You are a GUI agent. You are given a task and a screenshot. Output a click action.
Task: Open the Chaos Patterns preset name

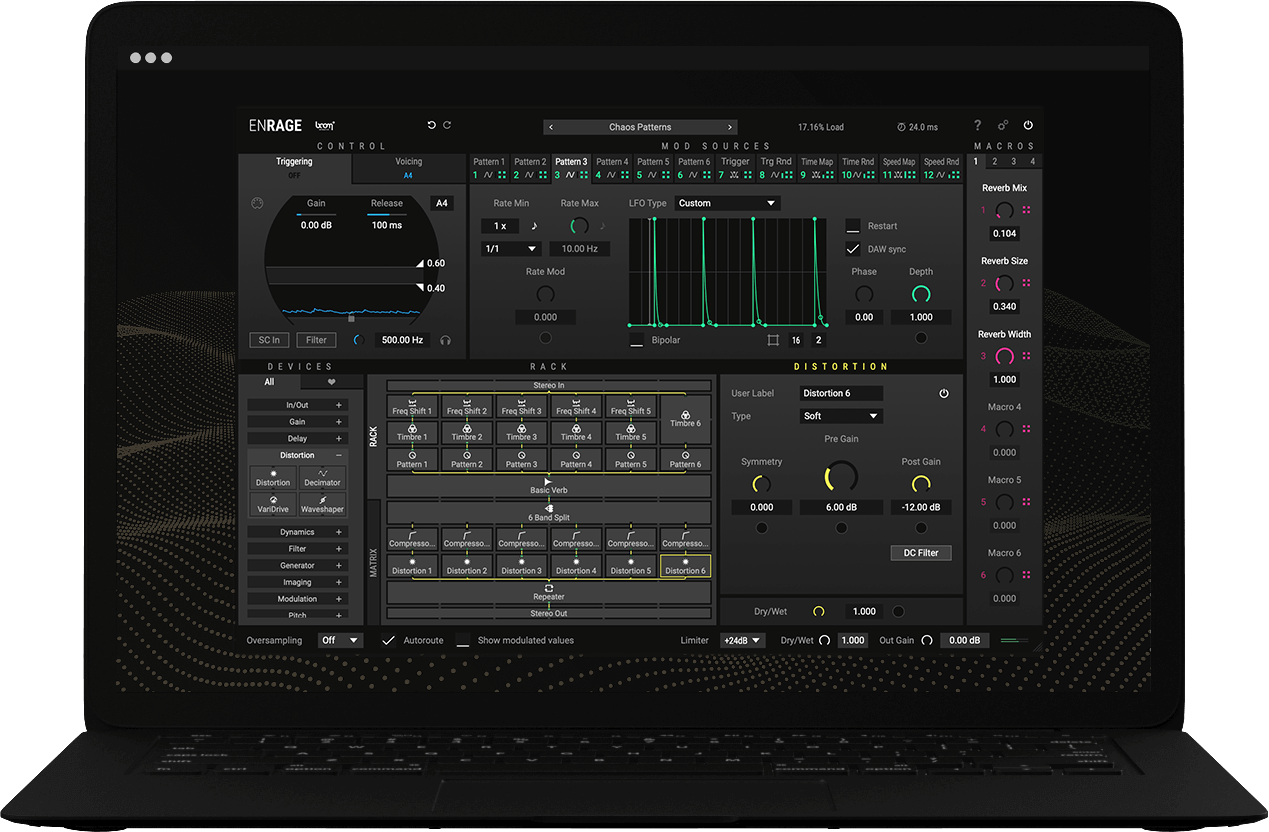click(x=640, y=127)
